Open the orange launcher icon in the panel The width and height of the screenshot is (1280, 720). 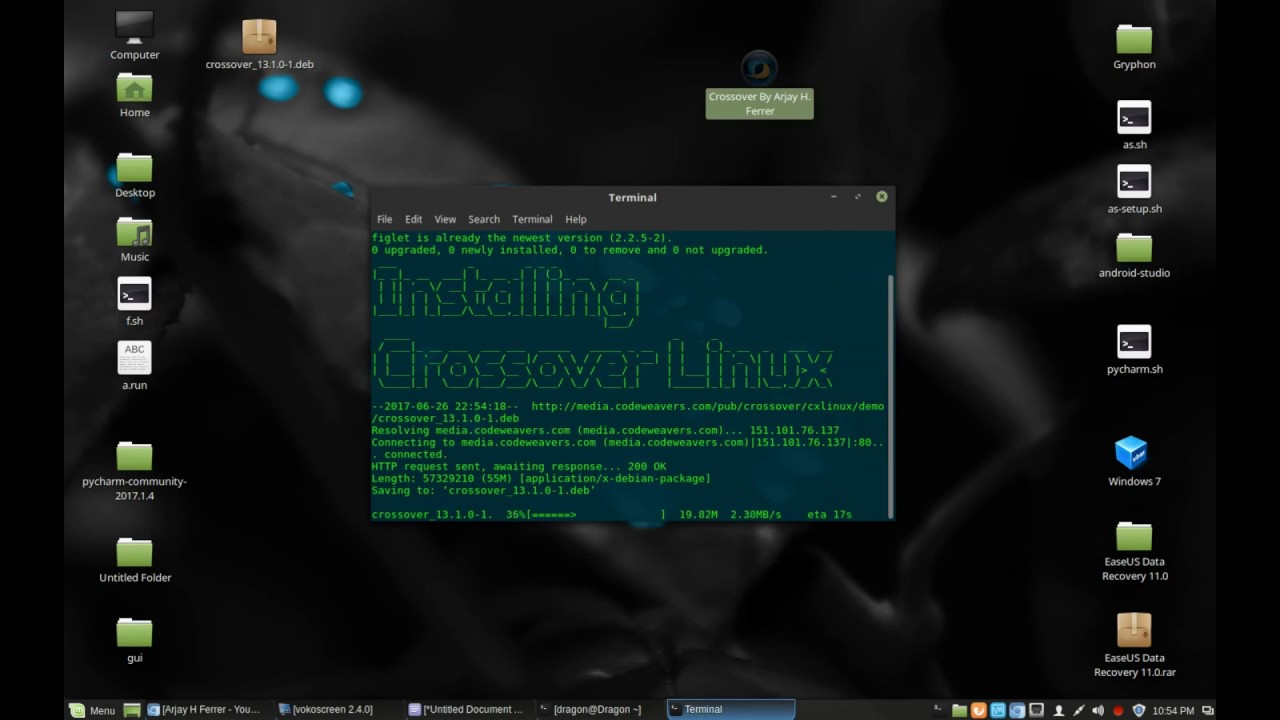coord(979,710)
